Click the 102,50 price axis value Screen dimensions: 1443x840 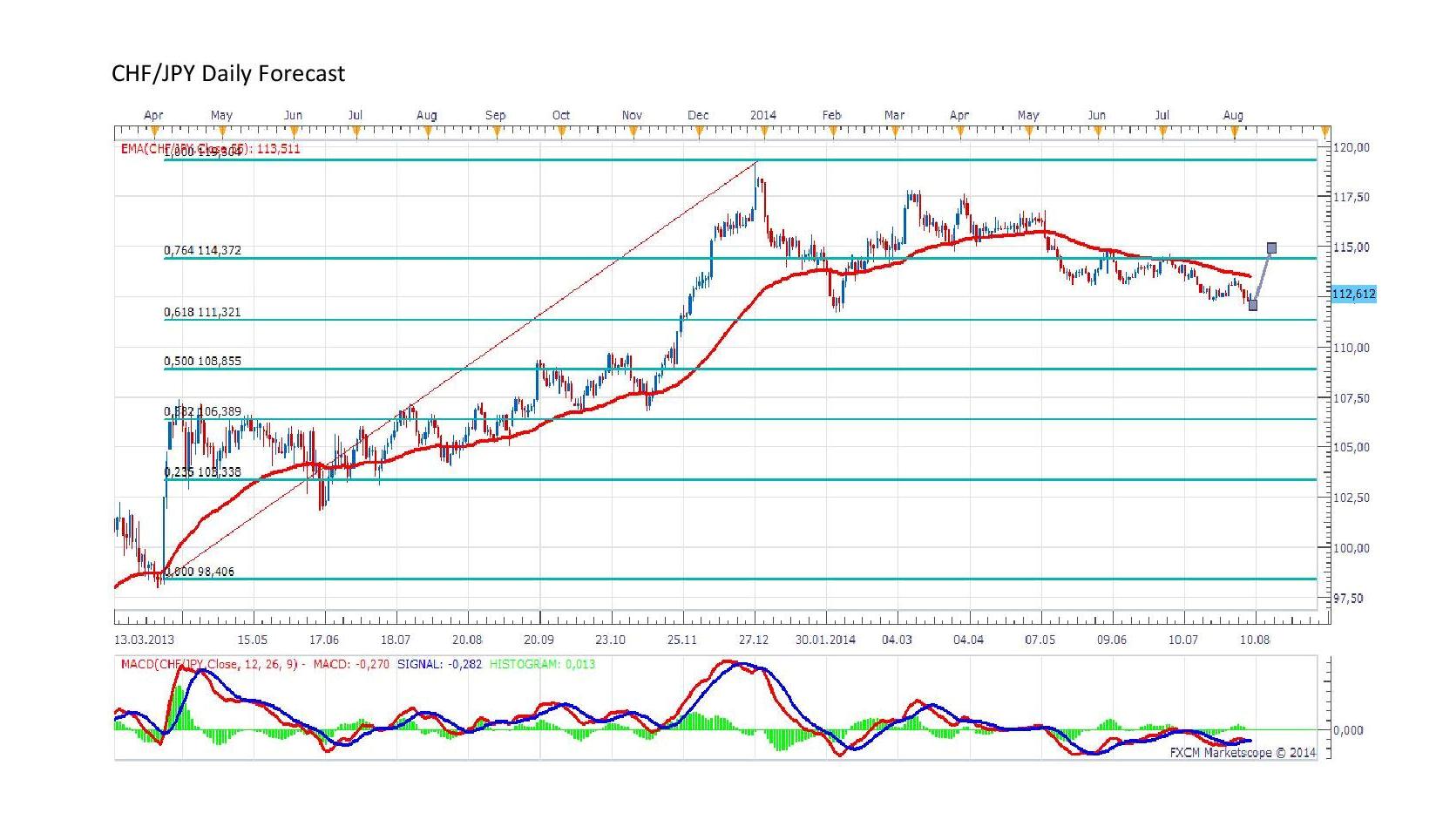1352,498
